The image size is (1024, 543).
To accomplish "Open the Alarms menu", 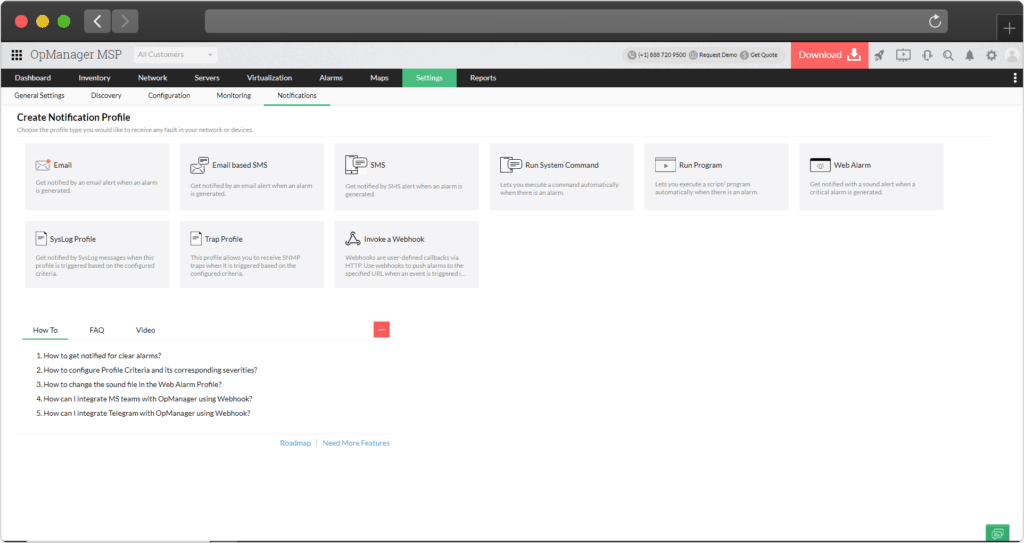I will pyautogui.click(x=331, y=78).
